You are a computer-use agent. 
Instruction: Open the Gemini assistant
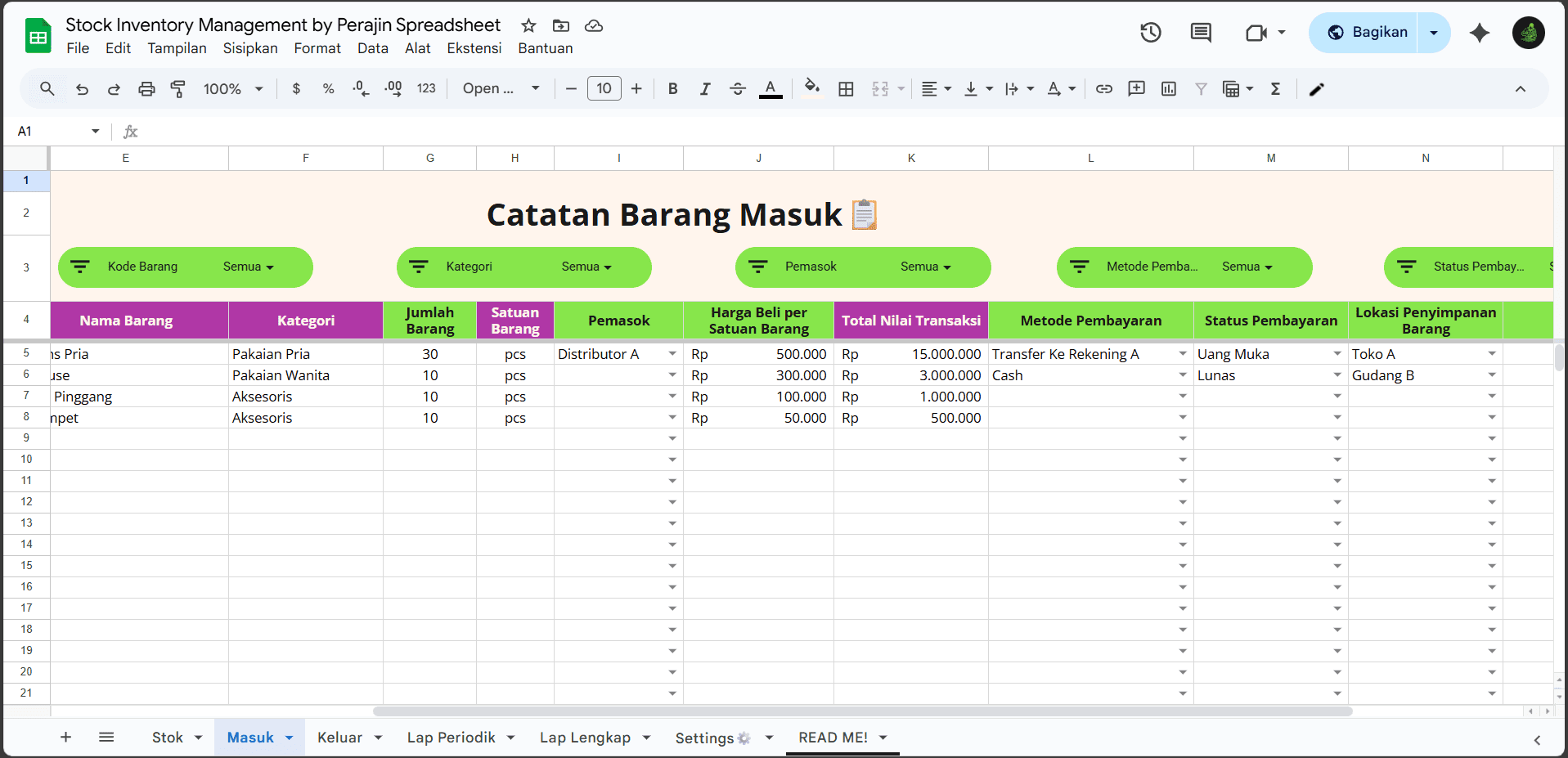(x=1480, y=33)
